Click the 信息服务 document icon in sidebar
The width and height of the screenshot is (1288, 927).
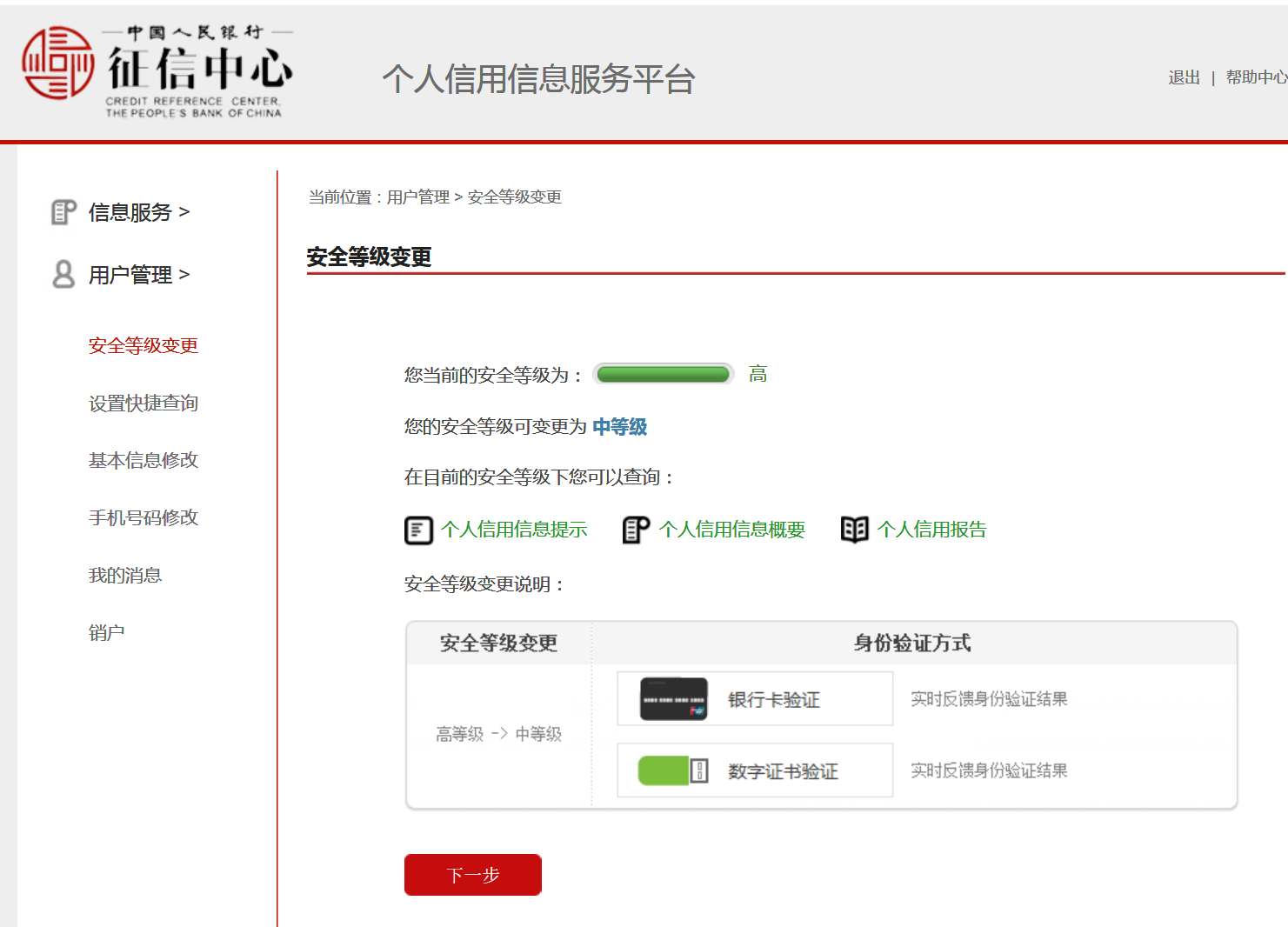point(63,212)
